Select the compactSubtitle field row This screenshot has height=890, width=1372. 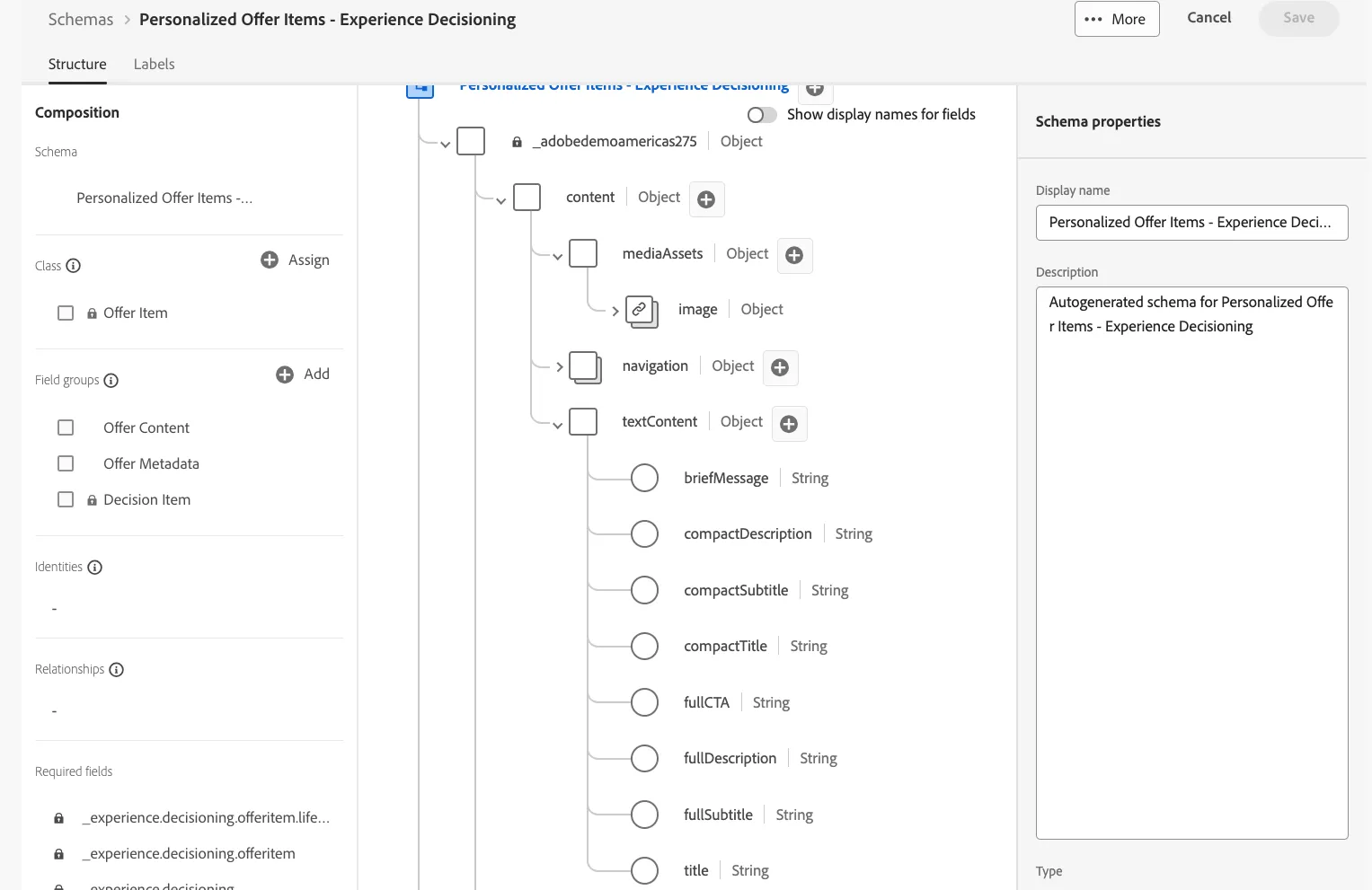point(739,590)
